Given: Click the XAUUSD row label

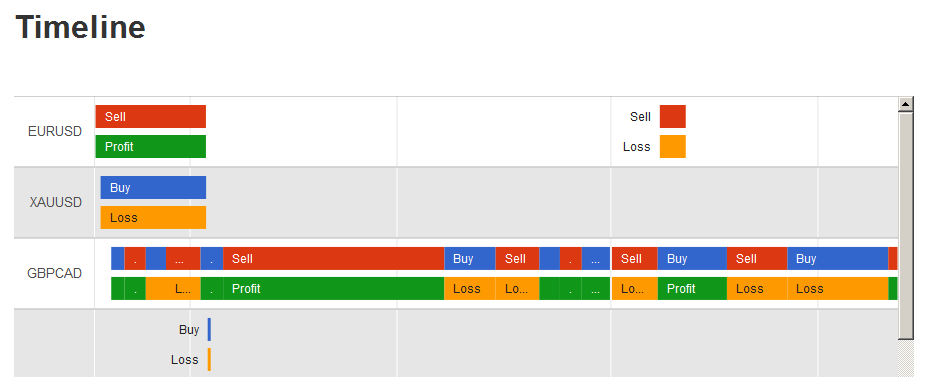Looking at the screenshot, I should (56, 202).
